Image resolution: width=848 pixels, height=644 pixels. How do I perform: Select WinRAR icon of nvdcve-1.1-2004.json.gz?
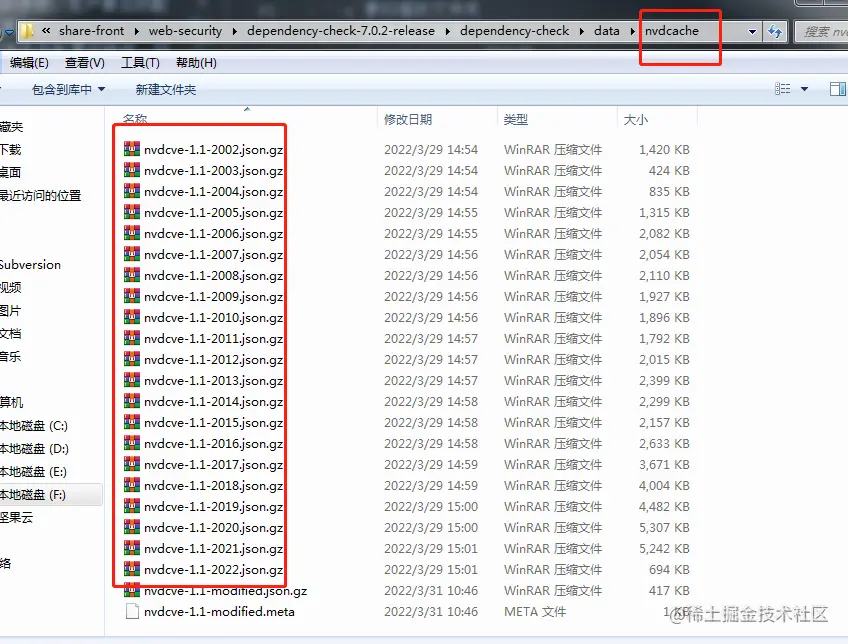pyautogui.click(x=132, y=191)
